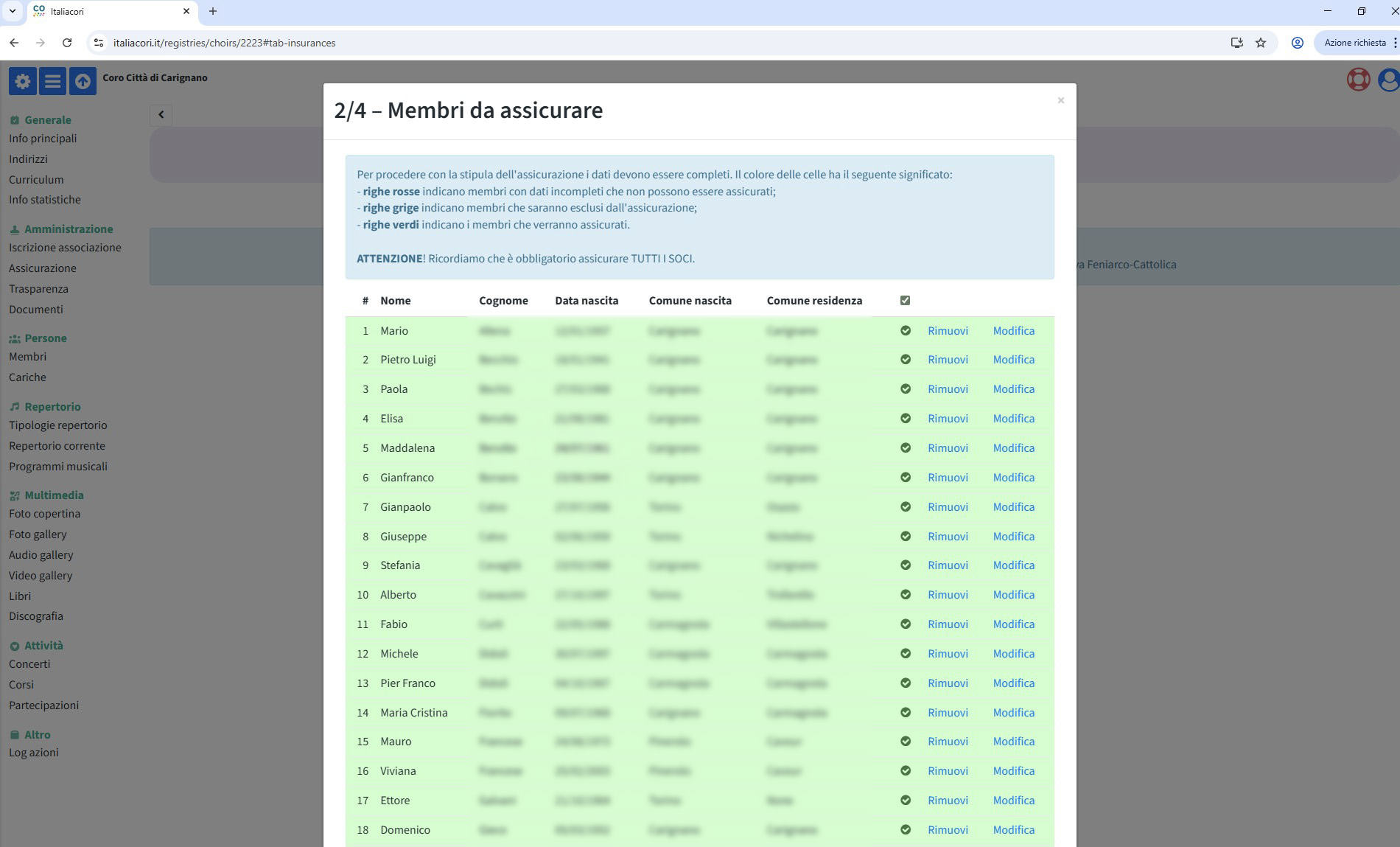Open the settings gear icon in header

[x=22, y=81]
